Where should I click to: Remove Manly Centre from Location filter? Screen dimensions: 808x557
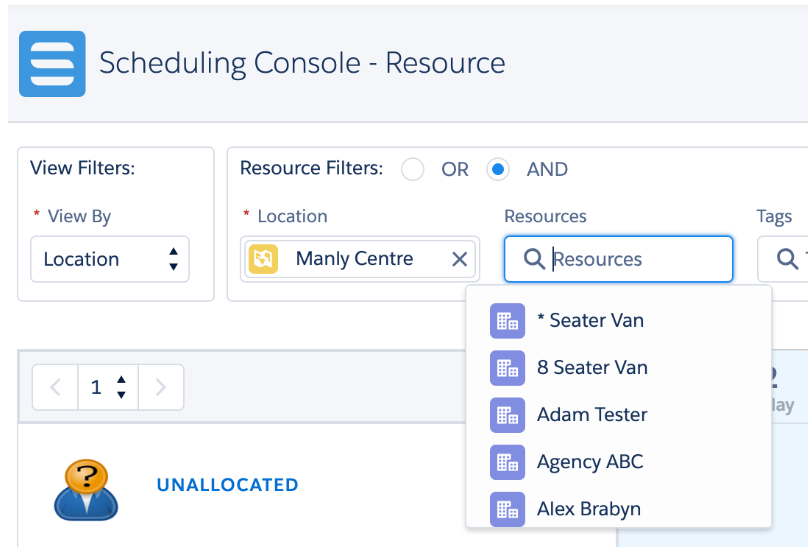[459, 259]
